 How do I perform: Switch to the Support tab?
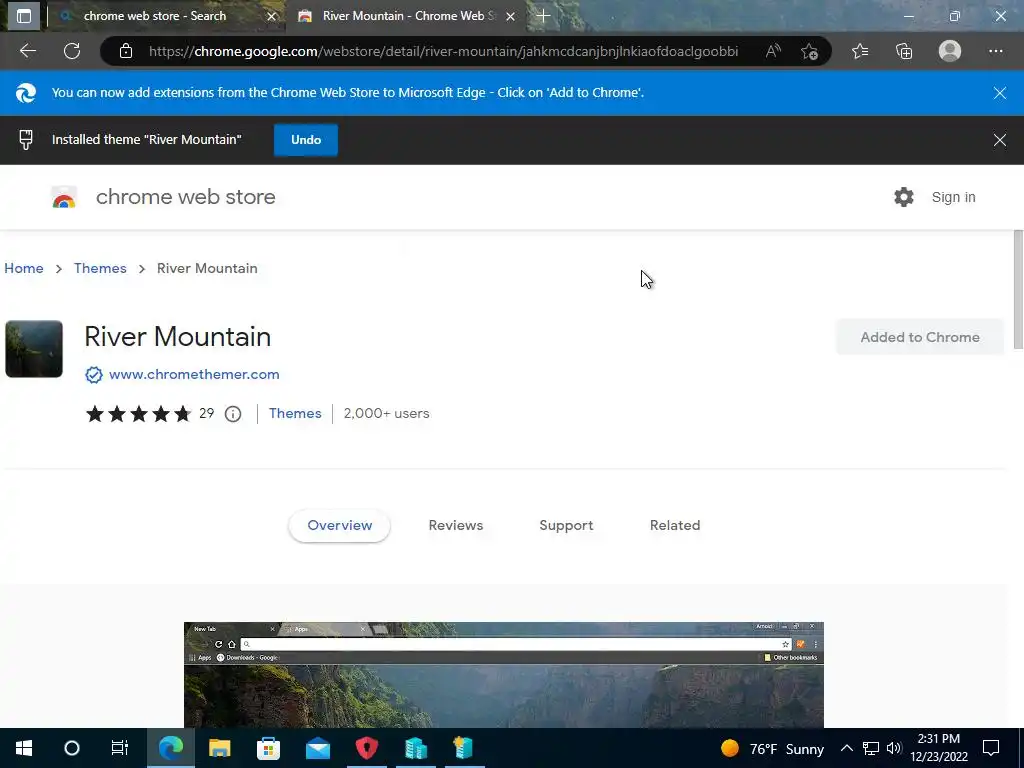(x=566, y=526)
